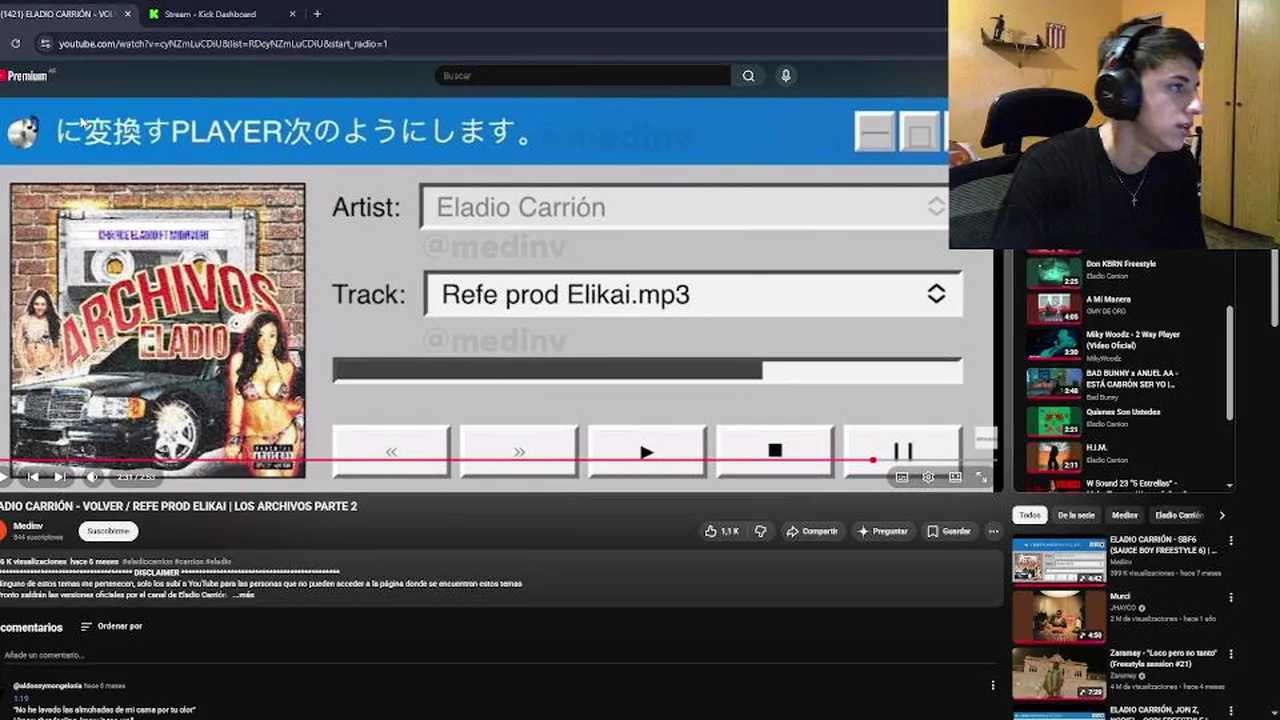Image resolution: width=1280 pixels, height=720 pixels.
Task: Open the Medinv channel name link
Action: 28,526
